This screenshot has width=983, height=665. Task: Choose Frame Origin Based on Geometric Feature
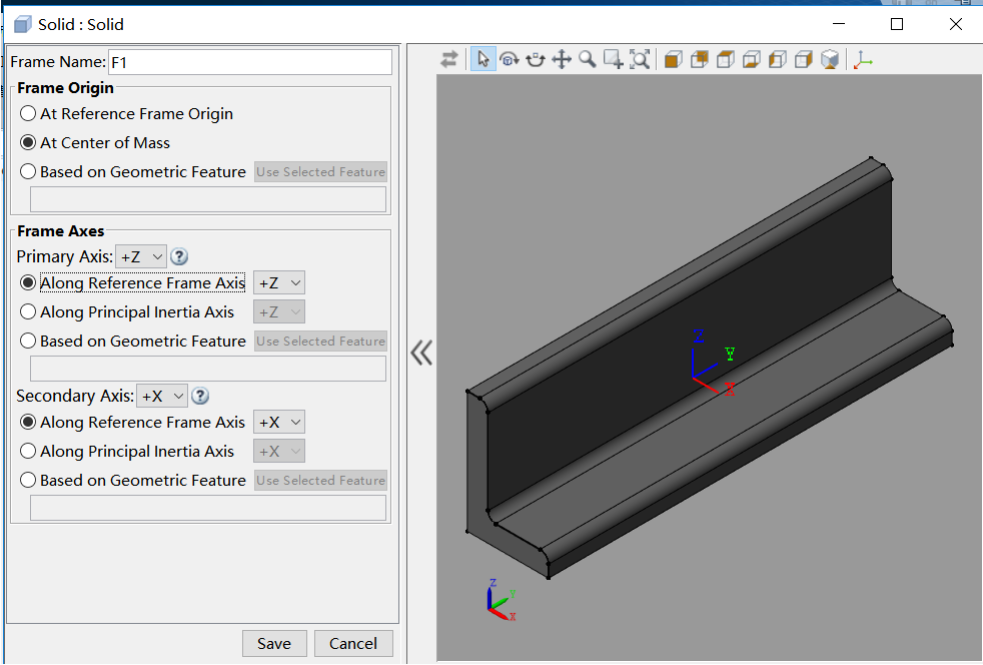click(28, 171)
